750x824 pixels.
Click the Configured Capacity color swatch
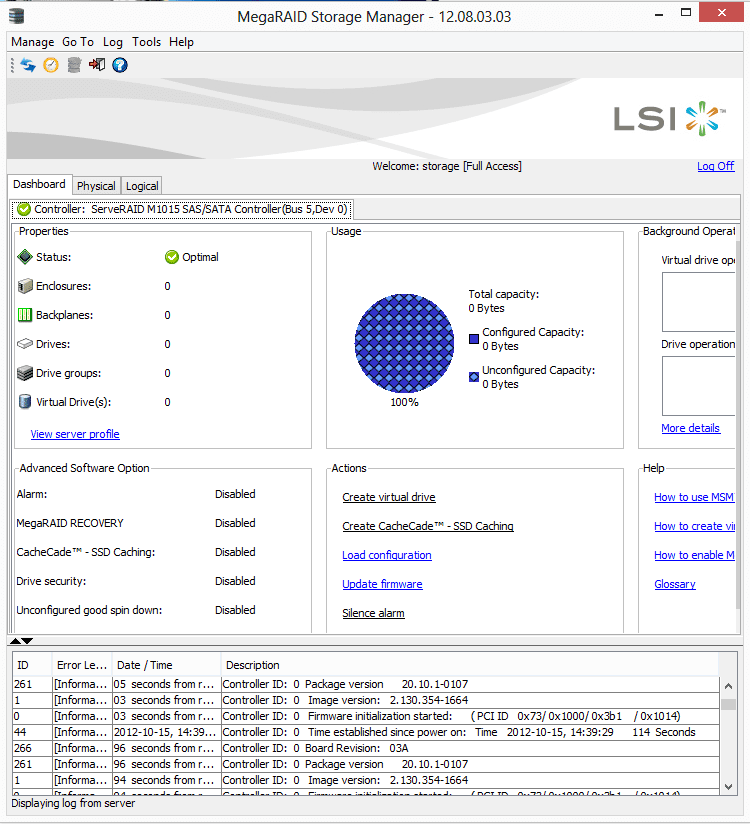coord(474,339)
